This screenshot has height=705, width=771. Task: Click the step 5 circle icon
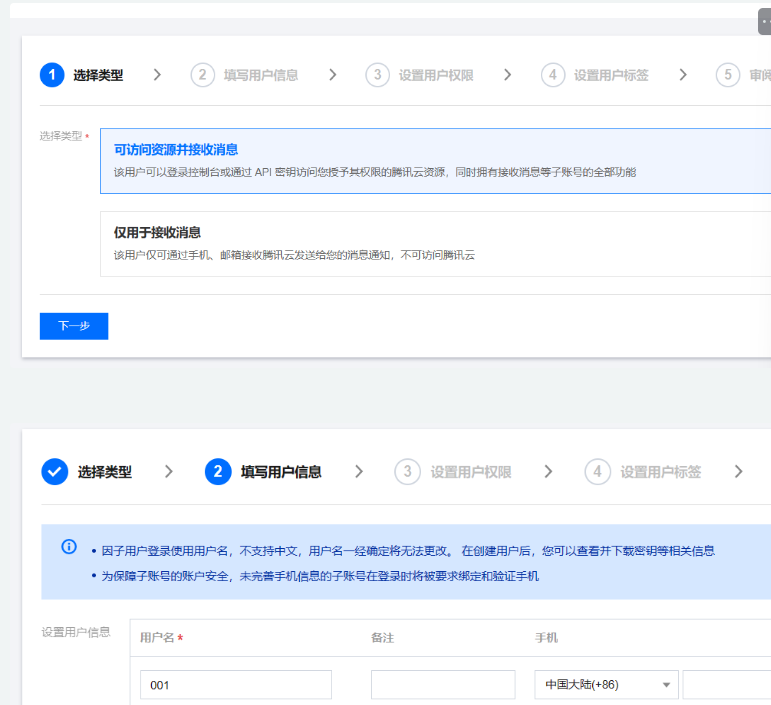click(728, 75)
